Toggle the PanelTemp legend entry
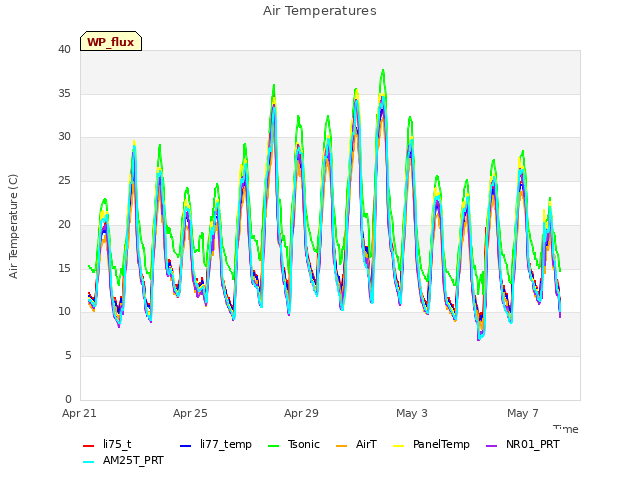Image resolution: width=640 pixels, height=480 pixels. (x=431, y=444)
